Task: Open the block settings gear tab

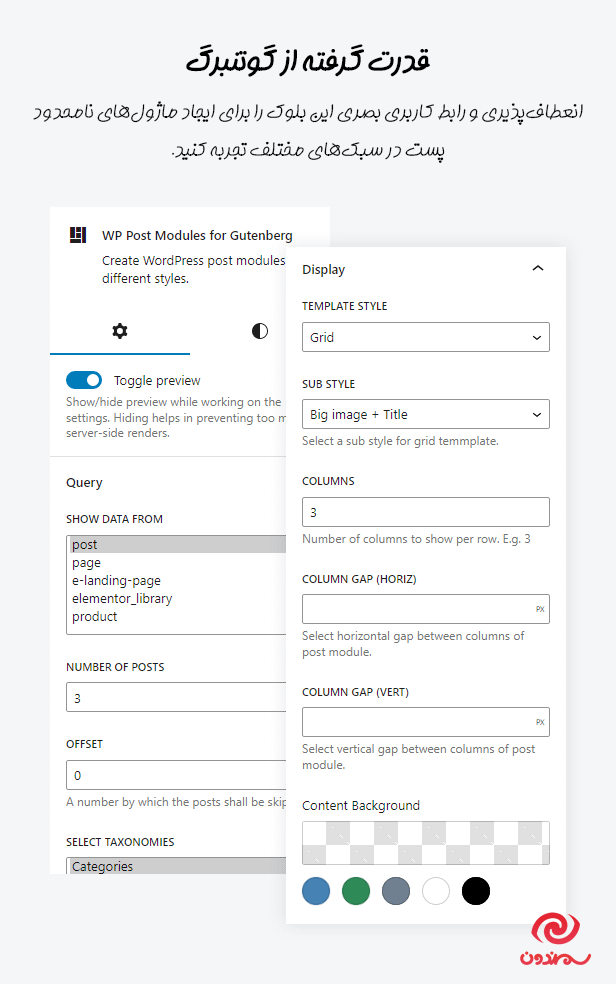Action: point(120,330)
